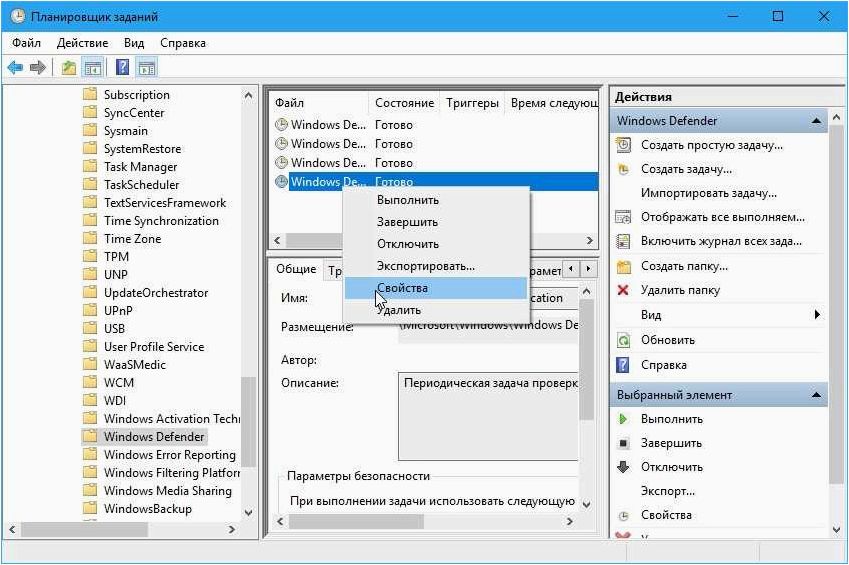The height and width of the screenshot is (565, 849).
Task: Click Импортировать задачу action
Action: (x=709, y=193)
